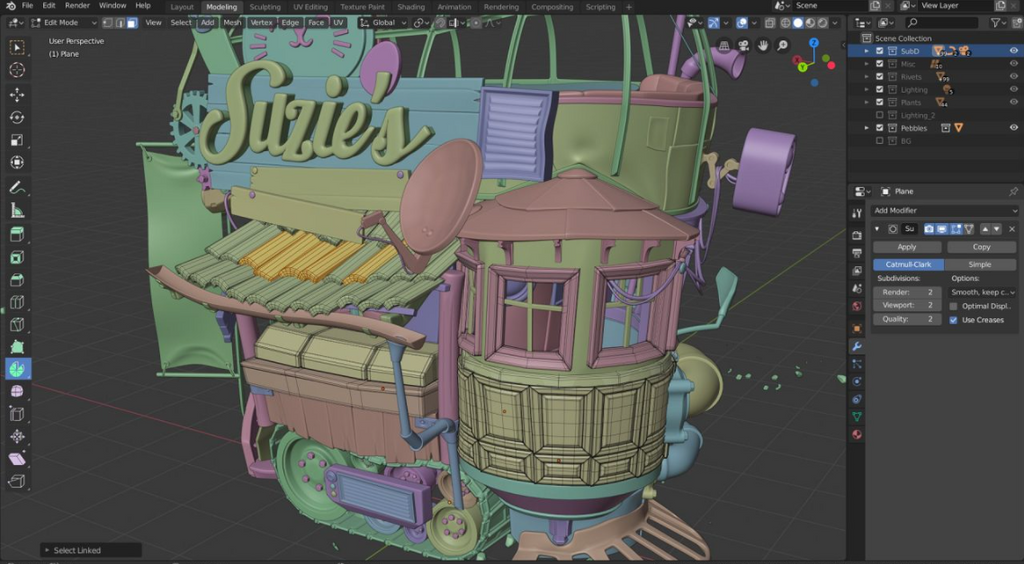Select the Edge Slide tool
This screenshot has width=1024, height=564.
click(17, 414)
